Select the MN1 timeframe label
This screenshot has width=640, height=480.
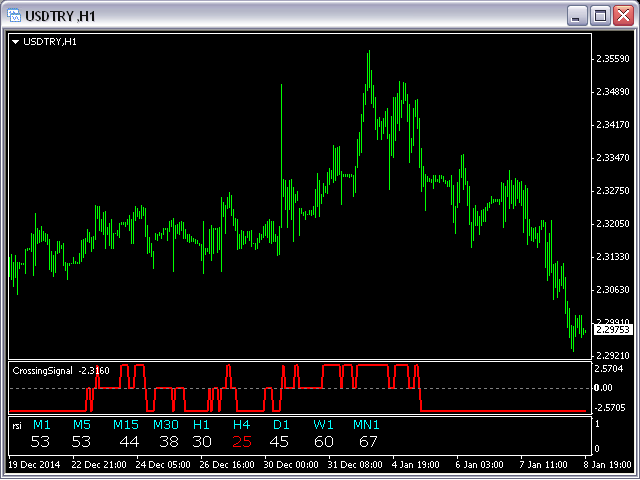366,425
